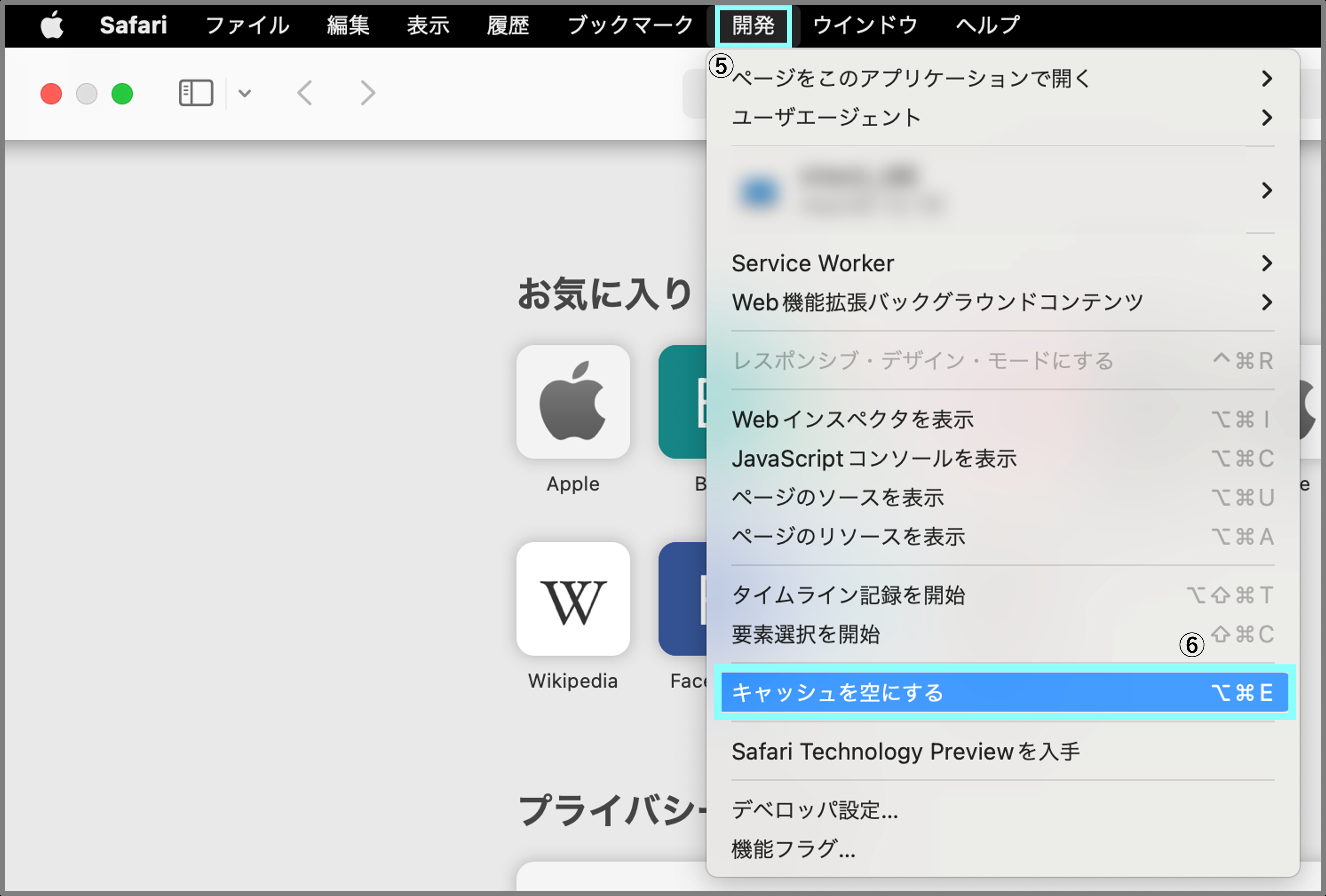Expand Web機能拡張バックグラウンドコンテンツ submenu
This screenshot has height=896, width=1326.
click(x=1003, y=302)
